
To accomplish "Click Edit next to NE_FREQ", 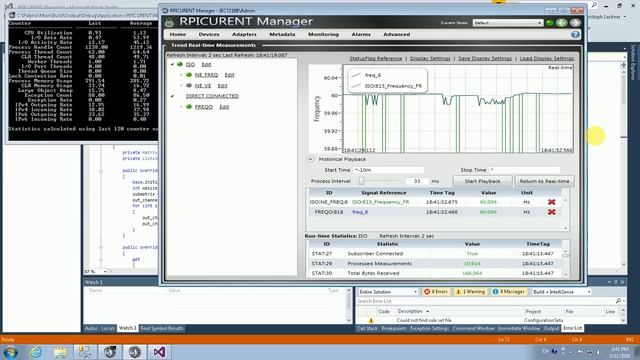I will click(x=229, y=75).
